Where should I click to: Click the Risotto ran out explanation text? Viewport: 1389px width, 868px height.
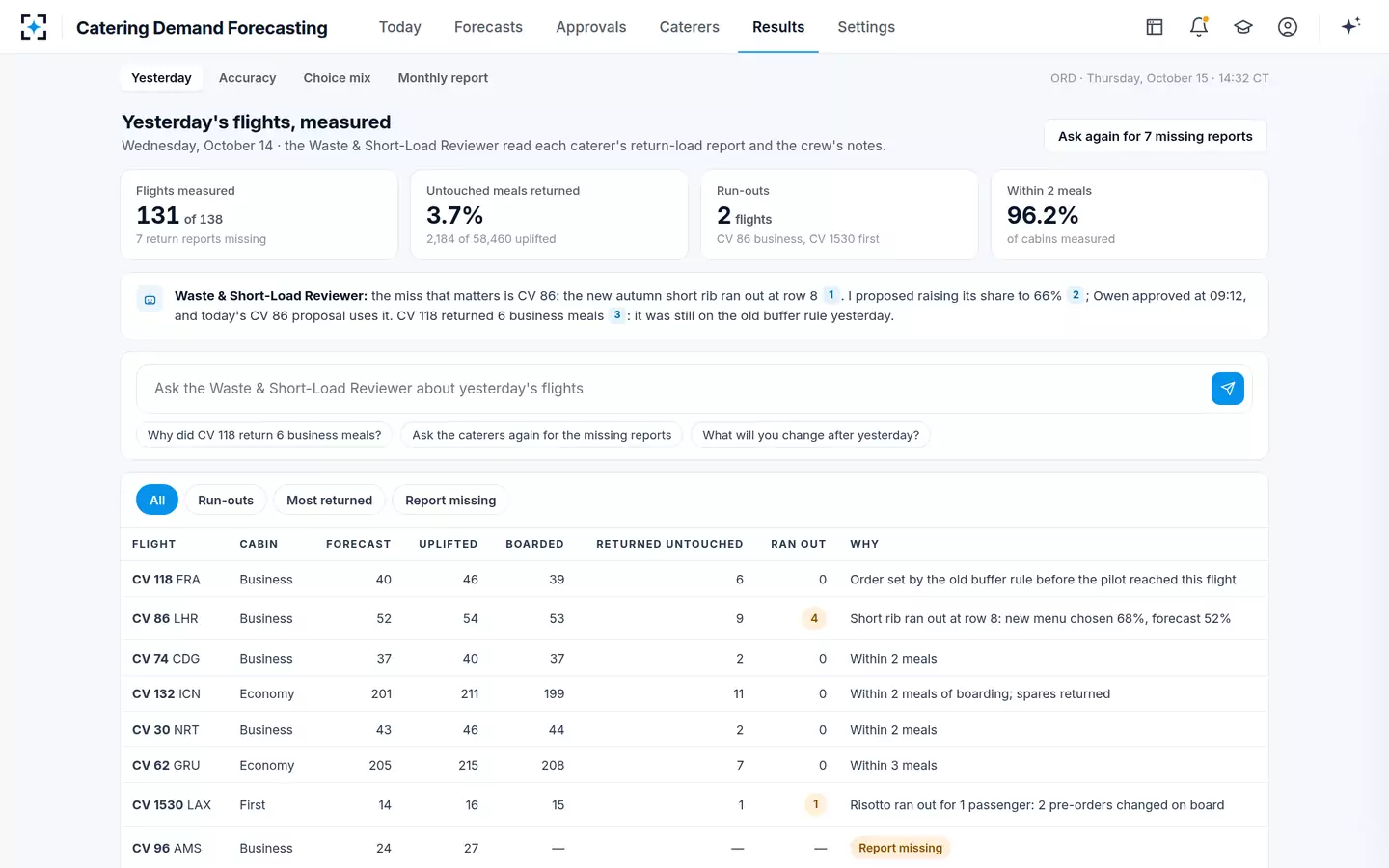click(x=1037, y=804)
